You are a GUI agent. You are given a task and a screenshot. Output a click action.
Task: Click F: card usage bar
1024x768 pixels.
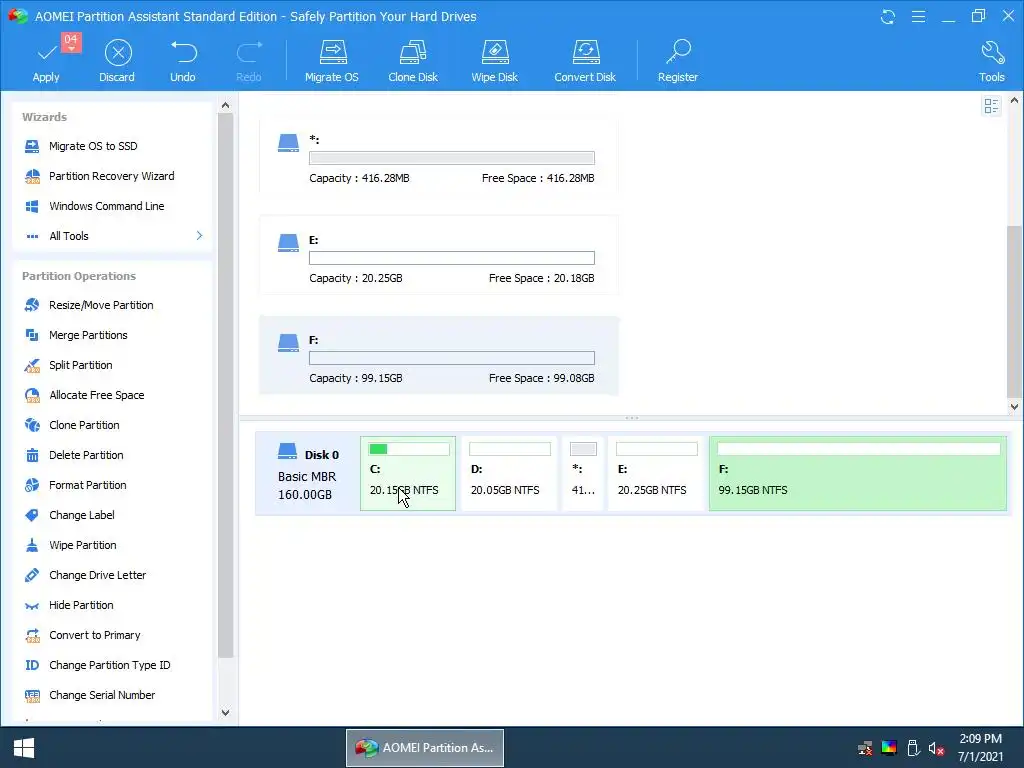(452, 358)
